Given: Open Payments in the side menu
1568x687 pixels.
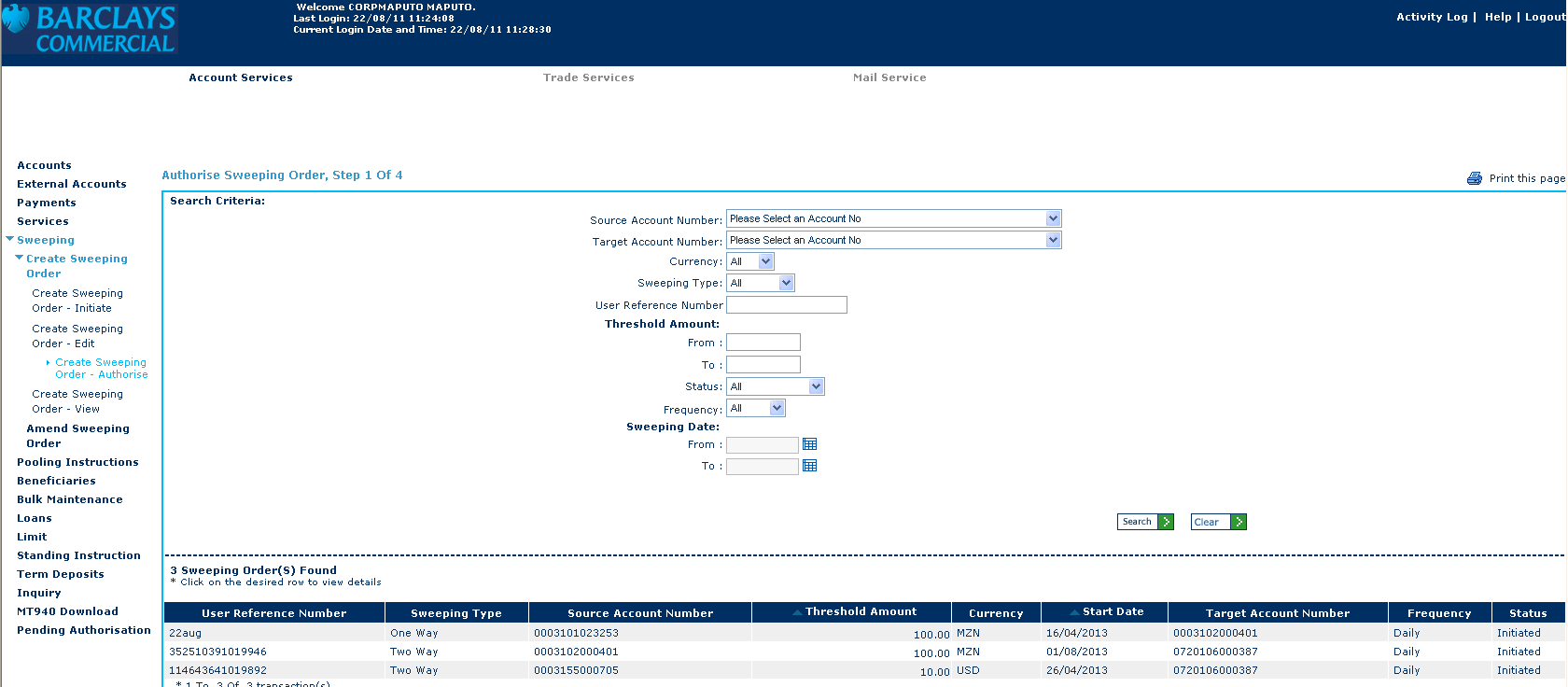Looking at the screenshot, I should 47,203.
